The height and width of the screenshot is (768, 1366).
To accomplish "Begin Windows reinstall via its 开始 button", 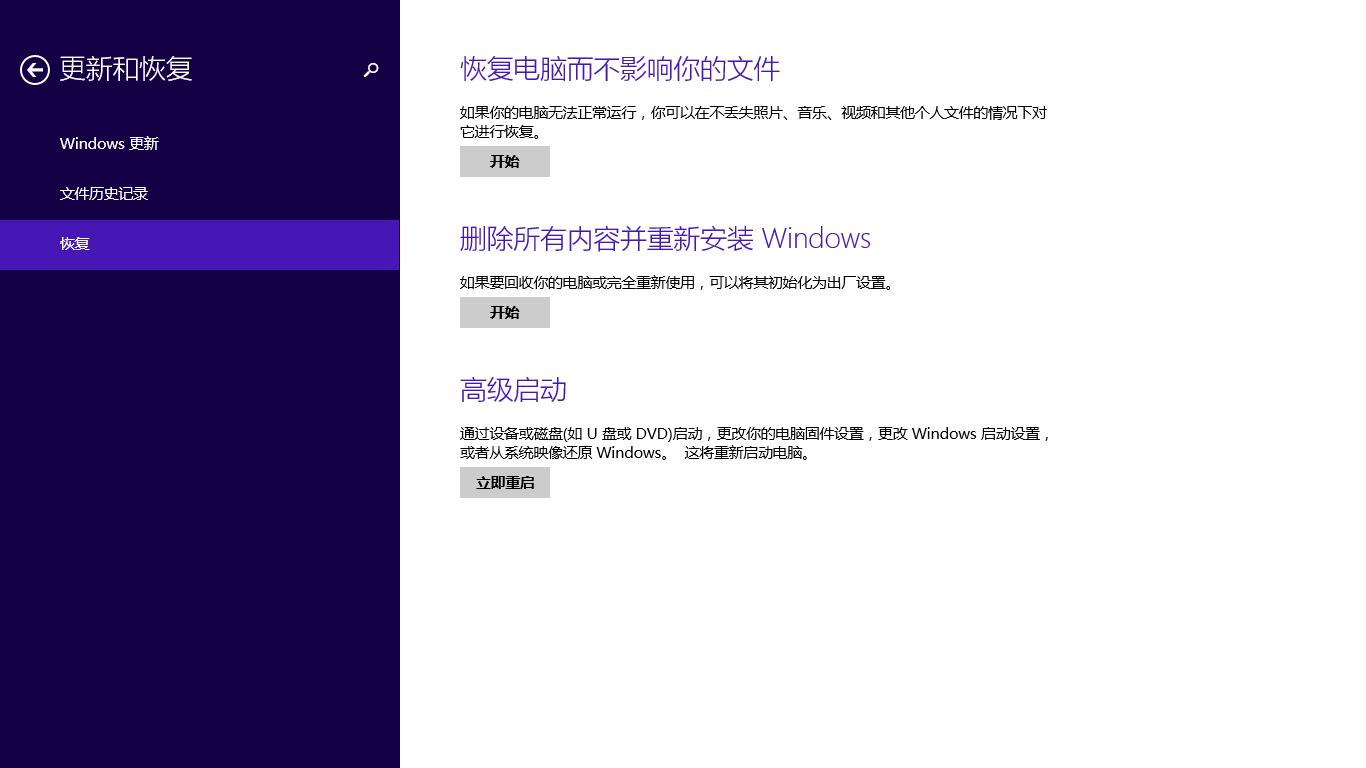I will [x=504, y=312].
